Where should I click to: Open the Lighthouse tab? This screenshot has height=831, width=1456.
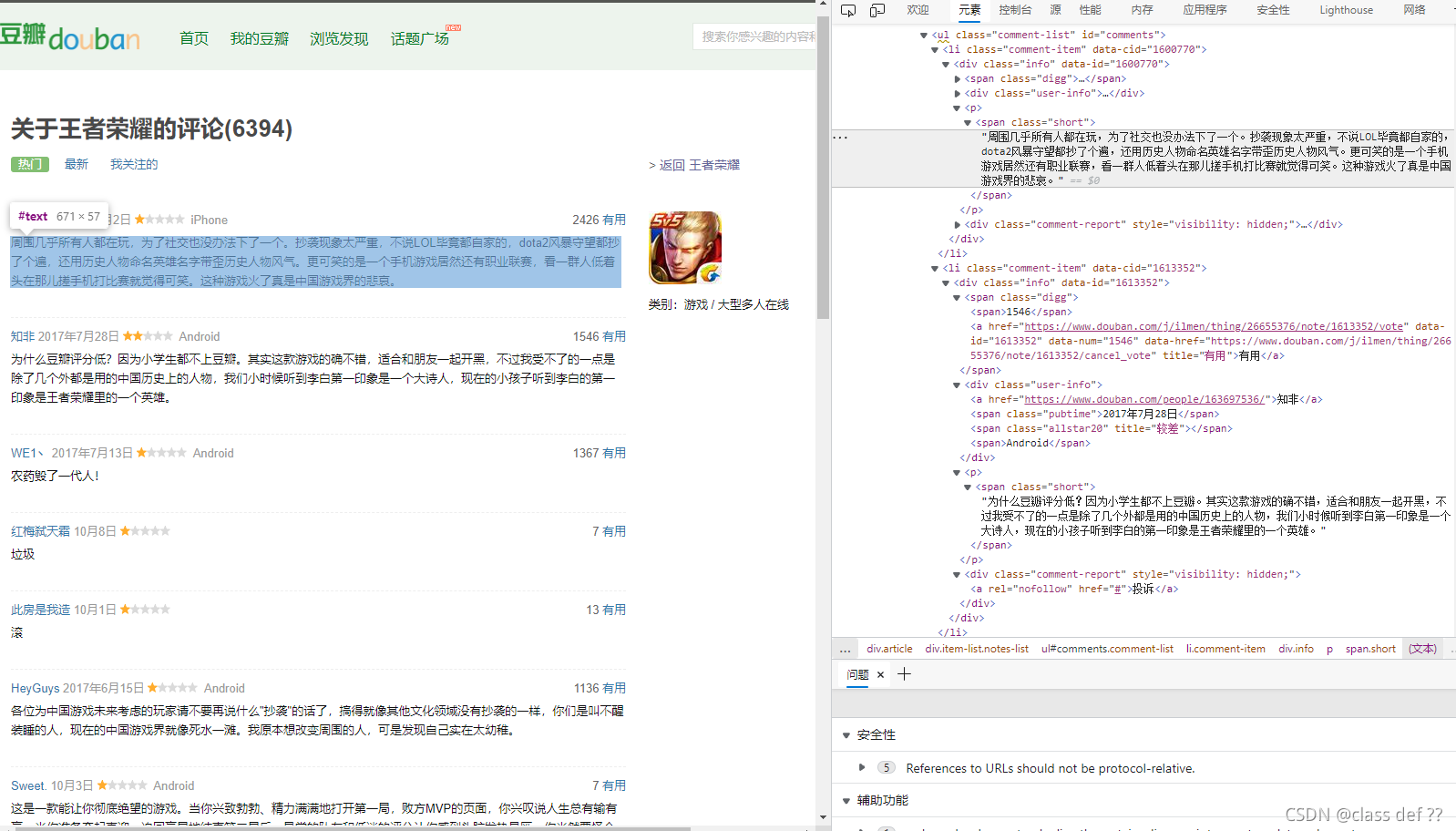pyautogui.click(x=1346, y=10)
